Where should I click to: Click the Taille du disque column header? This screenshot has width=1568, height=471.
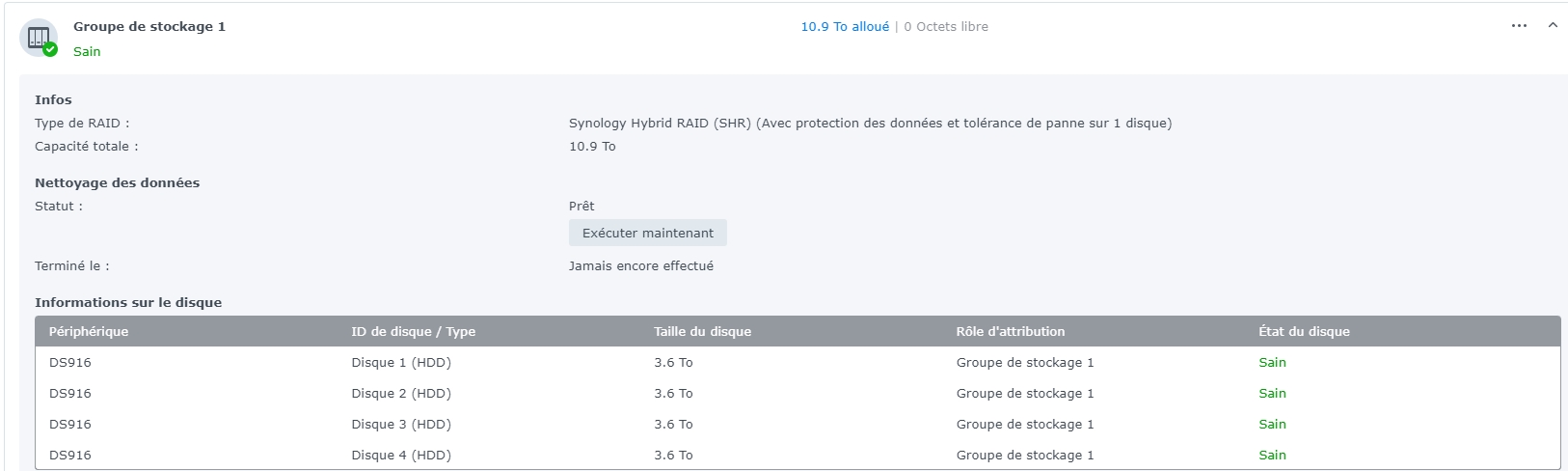(x=702, y=331)
